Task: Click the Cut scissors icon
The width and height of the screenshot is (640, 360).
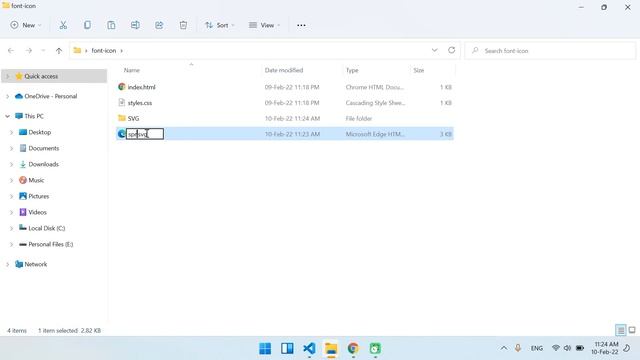Action: (63, 25)
